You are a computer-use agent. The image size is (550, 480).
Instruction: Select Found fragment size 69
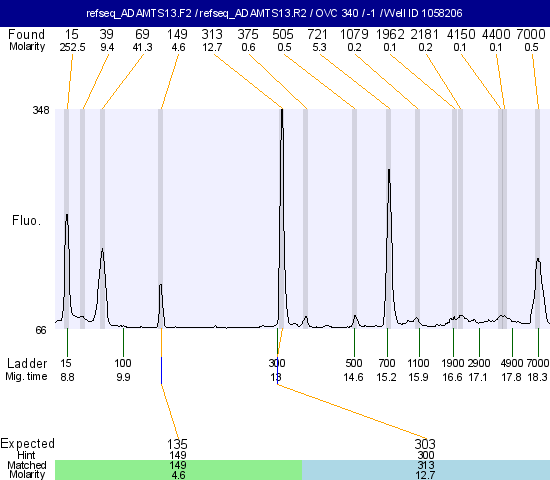(142, 34)
